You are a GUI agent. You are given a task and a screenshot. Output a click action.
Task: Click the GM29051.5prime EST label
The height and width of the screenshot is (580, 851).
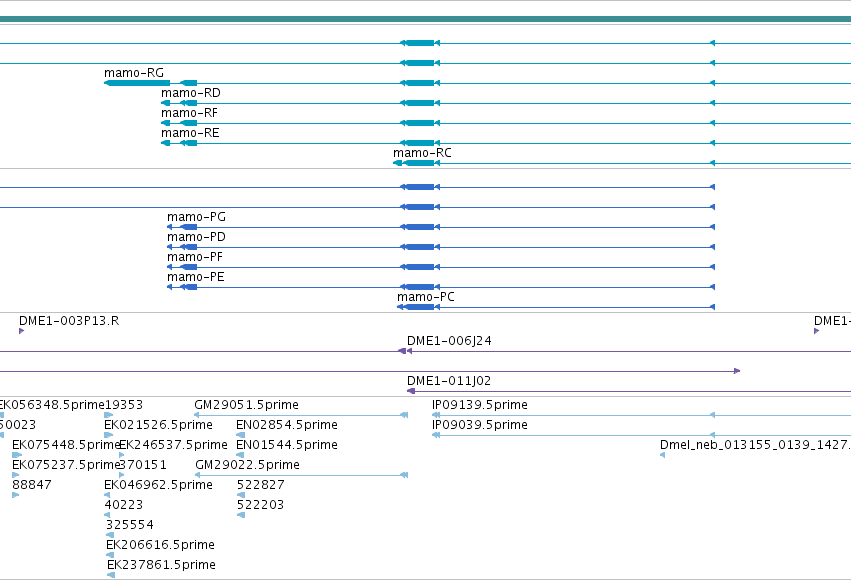[x=246, y=405]
